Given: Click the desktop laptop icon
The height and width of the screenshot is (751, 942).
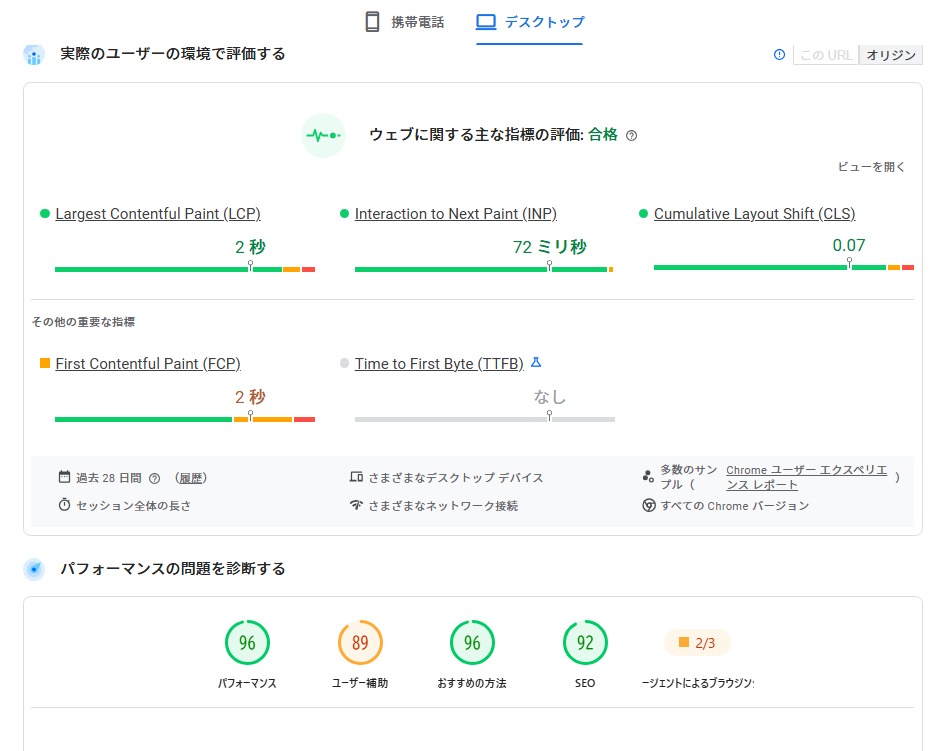Looking at the screenshot, I should pos(486,22).
